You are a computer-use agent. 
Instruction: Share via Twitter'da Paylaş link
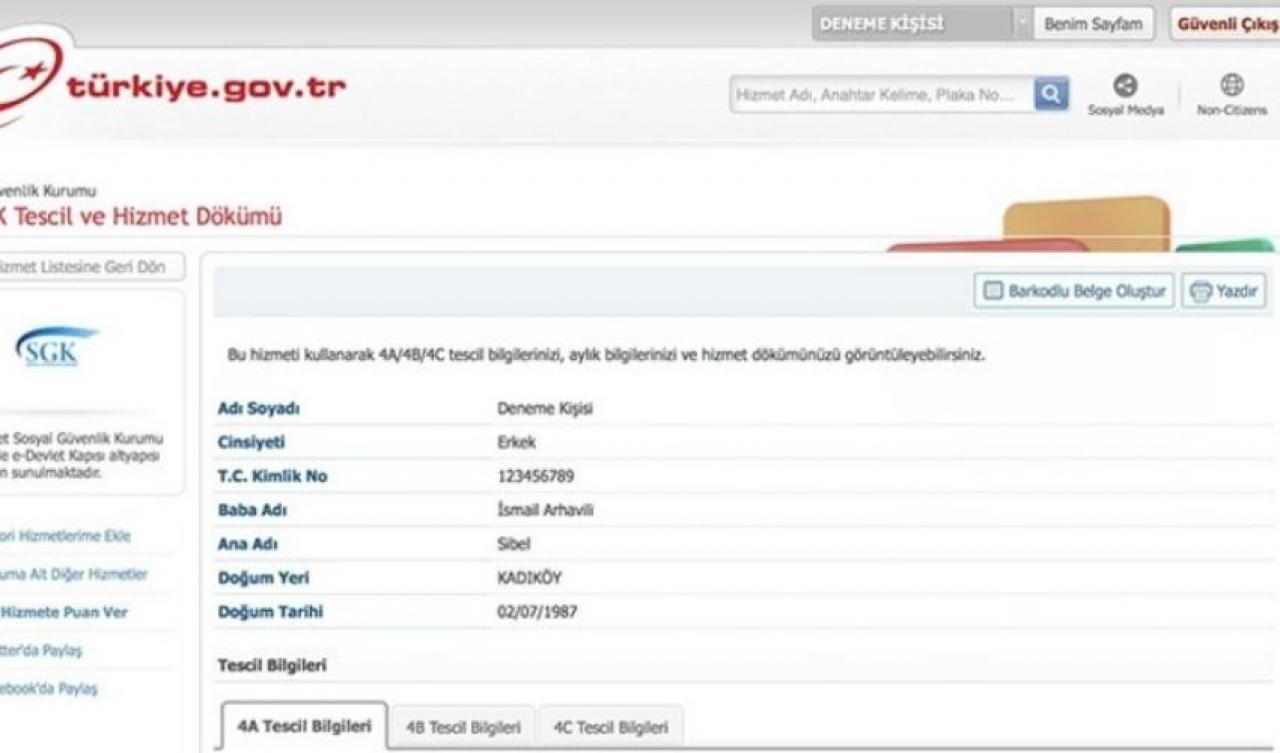[x=41, y=650]
